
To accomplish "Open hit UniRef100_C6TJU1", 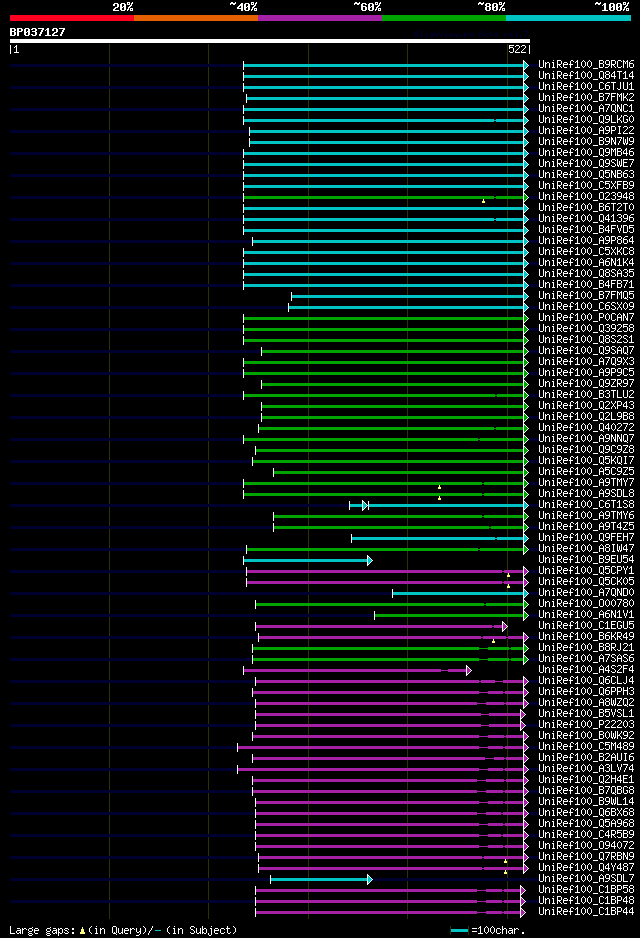I will click(586, 87).
